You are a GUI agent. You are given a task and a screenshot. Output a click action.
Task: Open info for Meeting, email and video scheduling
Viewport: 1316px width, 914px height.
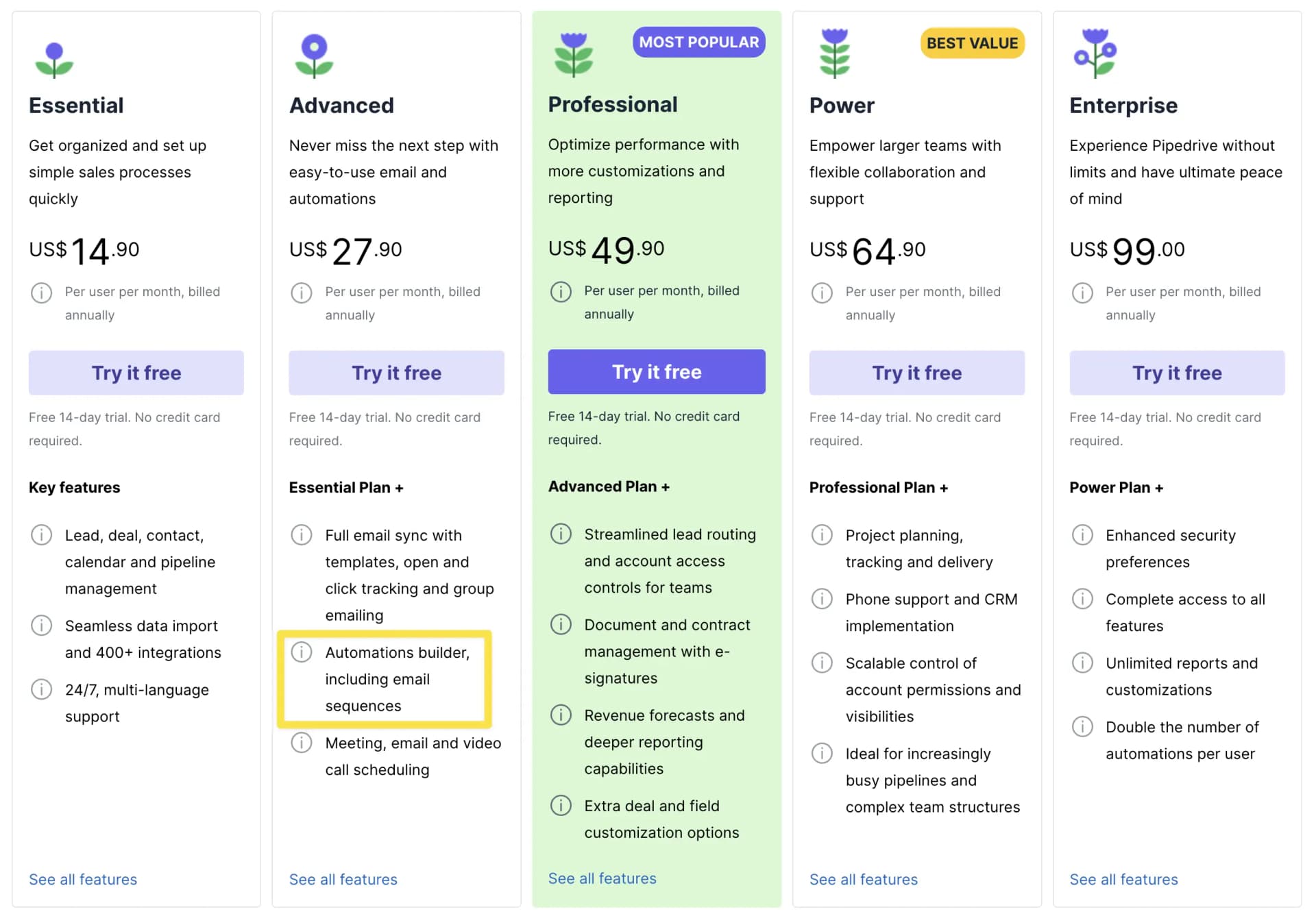pos(302,742)
